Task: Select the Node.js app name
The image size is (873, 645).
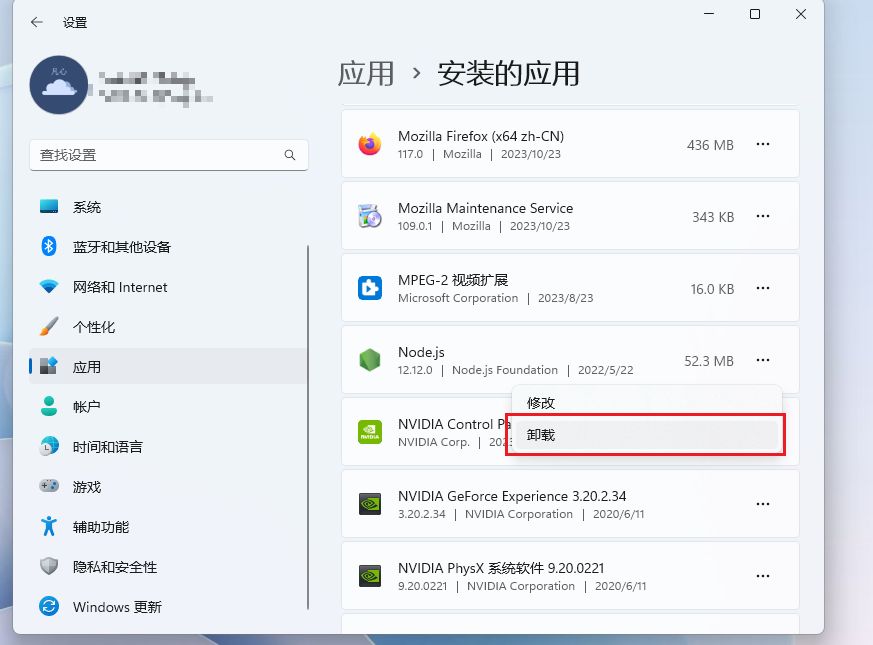Action: click(421, 352)
